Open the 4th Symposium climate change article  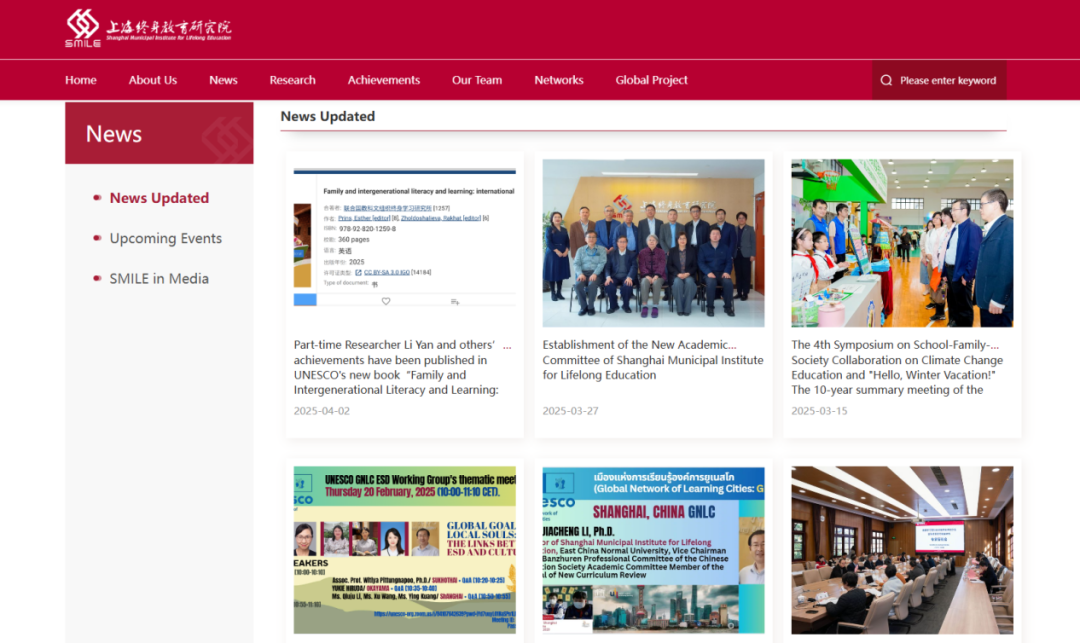[897, 367]
